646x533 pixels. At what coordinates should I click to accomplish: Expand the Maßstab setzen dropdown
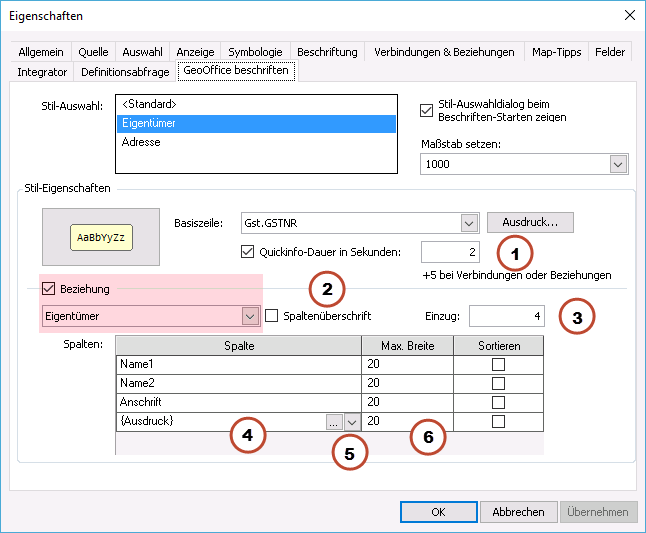tap(618, 165)
